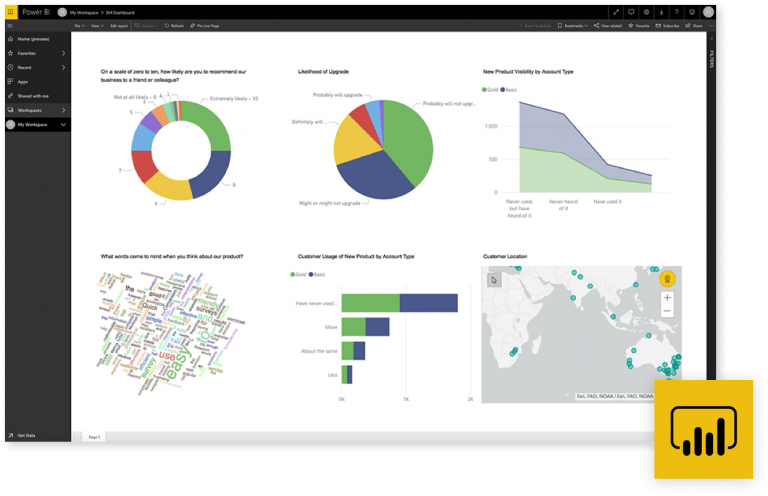This screenshot has width=768, height=496.
Task: Open the Explore dropdown
Action: pos(147,26)
